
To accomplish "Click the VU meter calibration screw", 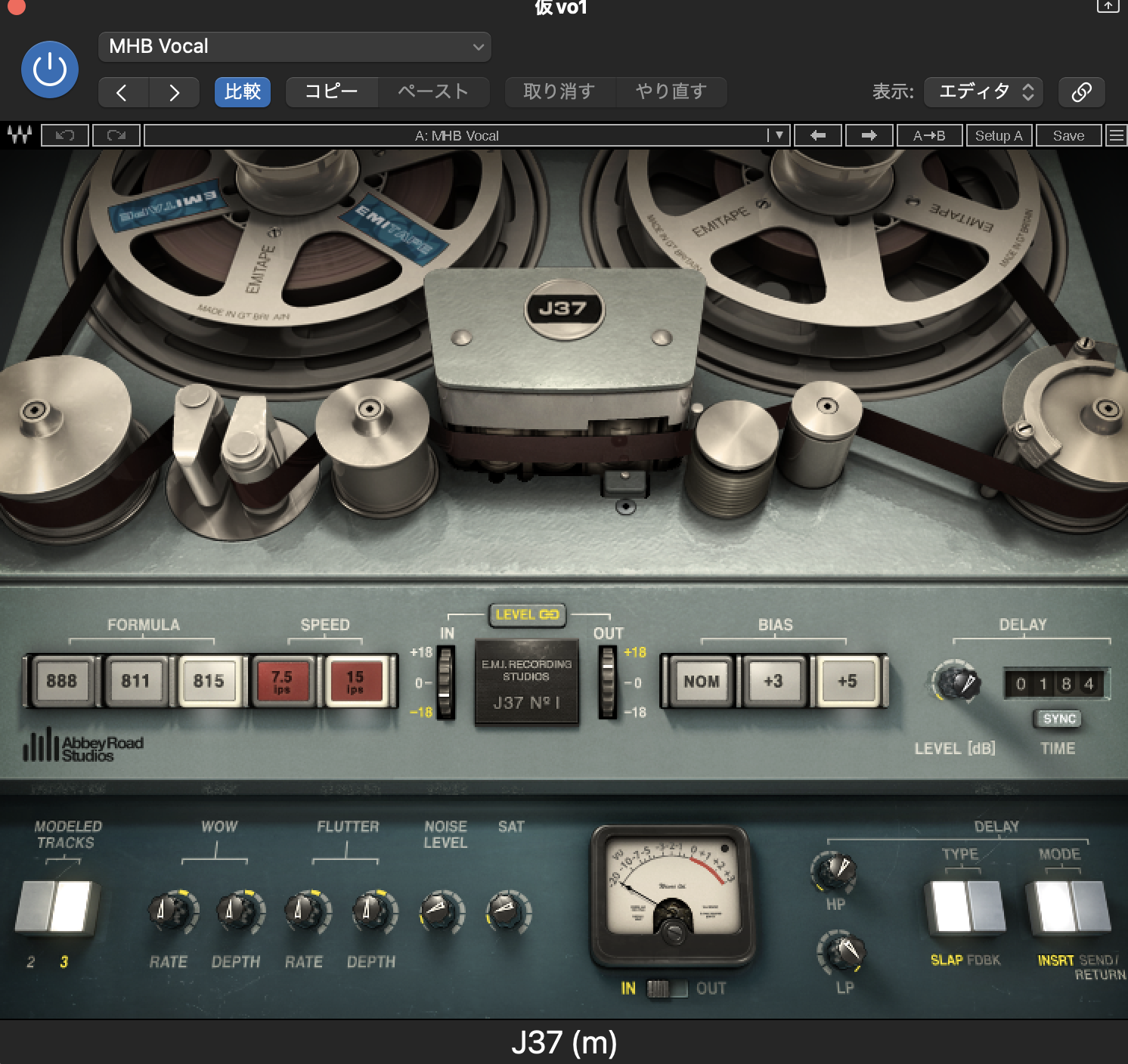I will coord(672,934).
